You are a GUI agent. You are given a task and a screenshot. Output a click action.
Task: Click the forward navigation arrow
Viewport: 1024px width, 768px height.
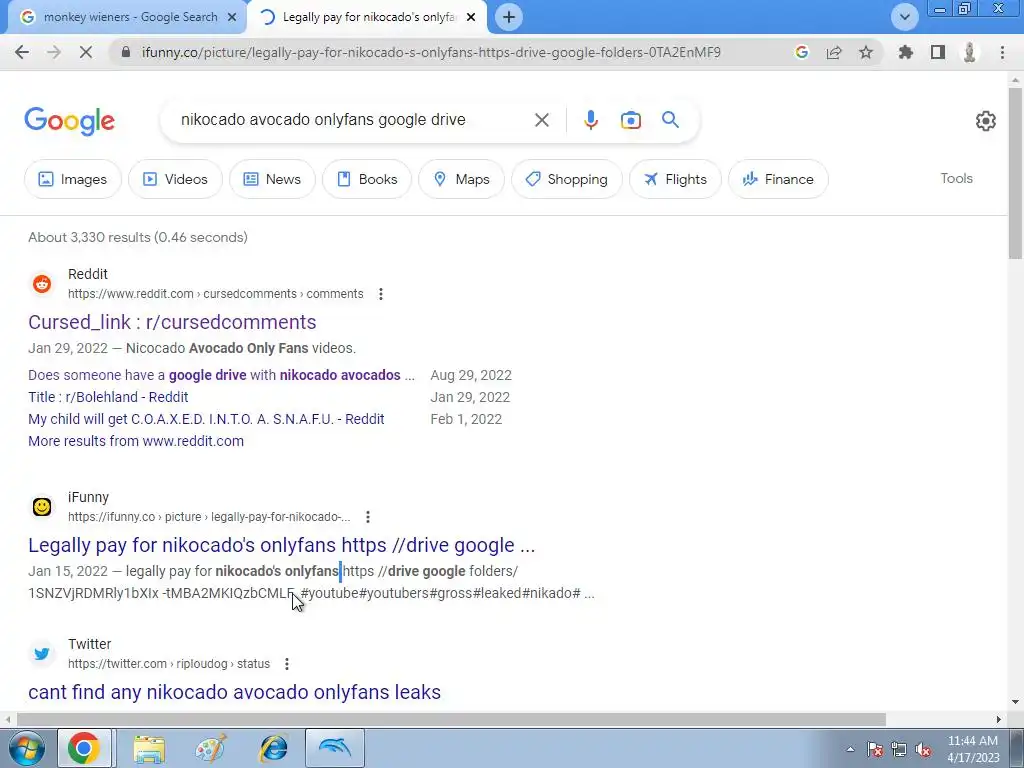click(x=54, y=52)
